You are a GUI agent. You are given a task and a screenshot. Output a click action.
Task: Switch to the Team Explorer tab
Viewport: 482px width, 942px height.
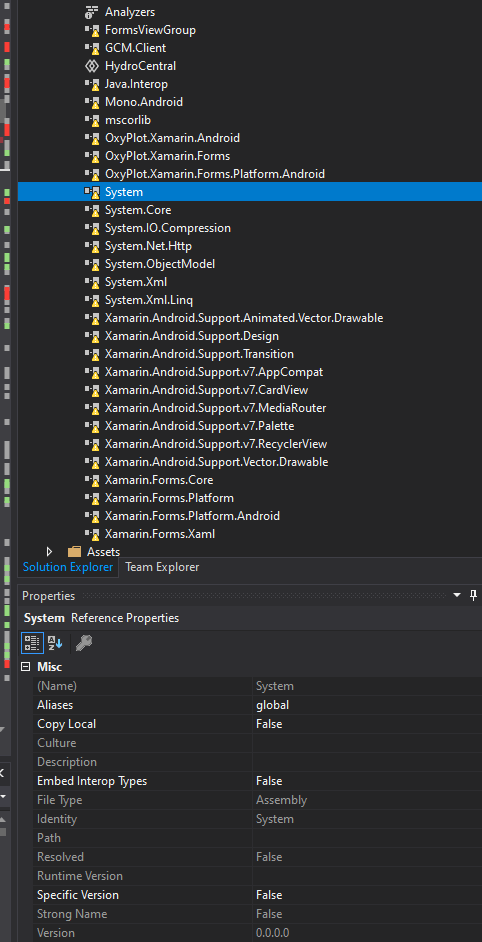click(x=162, y=567)
